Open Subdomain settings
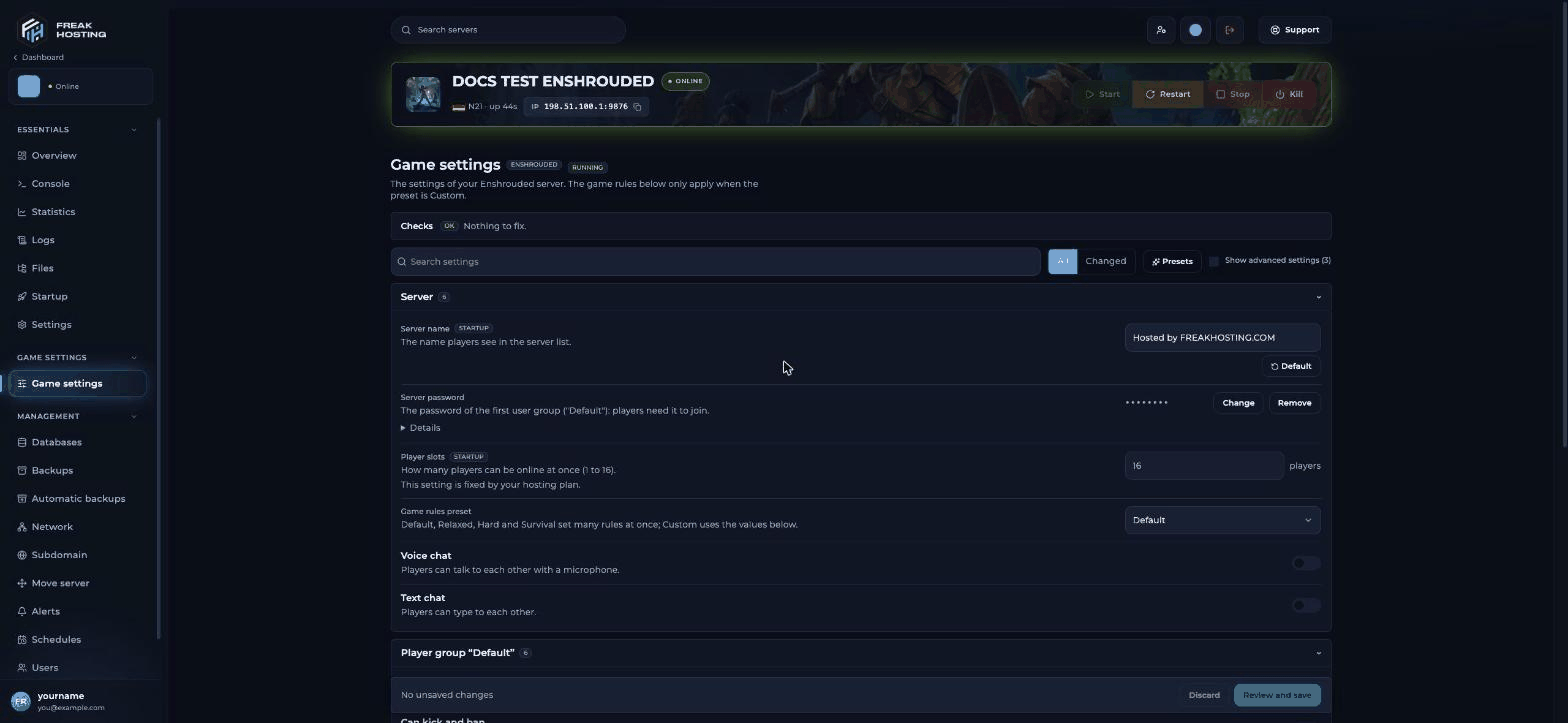Image resolution: width=1568 pixels, height=723 pixels. [x=59, y=555]
